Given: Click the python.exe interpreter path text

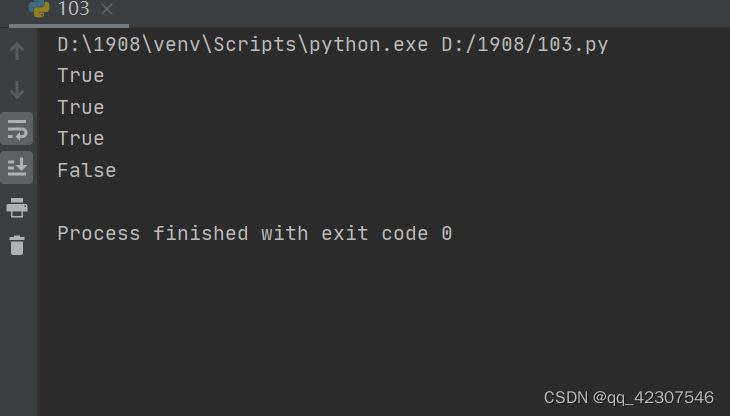Looking at the screenshot, I should [243, 45].
